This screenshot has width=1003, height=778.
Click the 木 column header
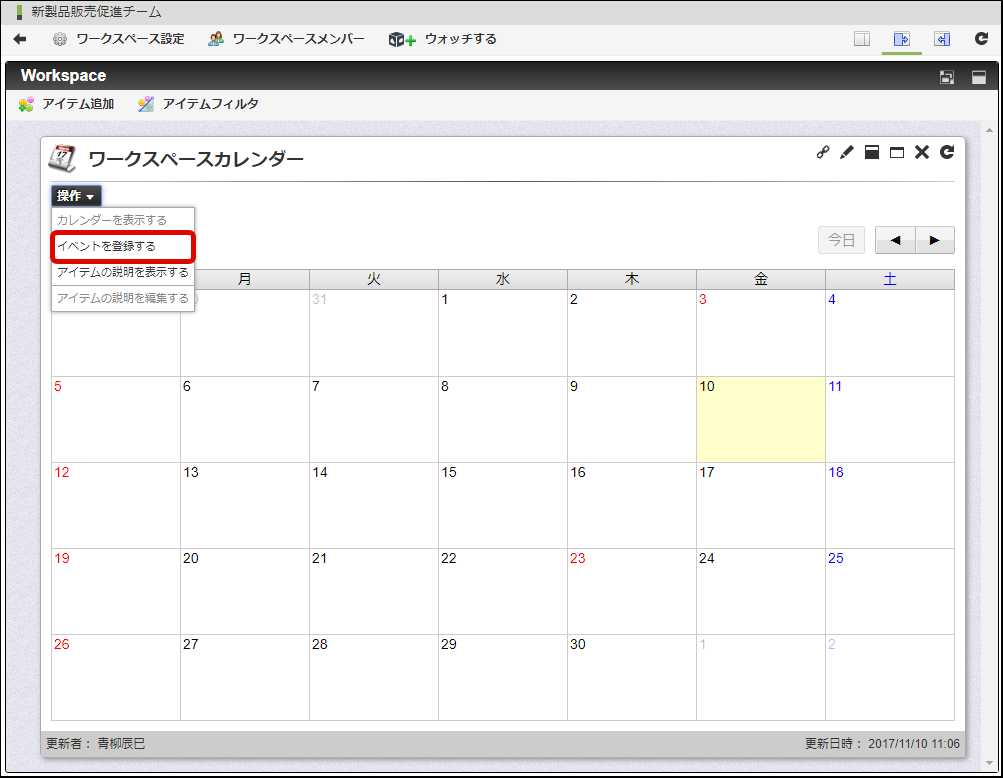pyautogui.click(x=632, y=279)
